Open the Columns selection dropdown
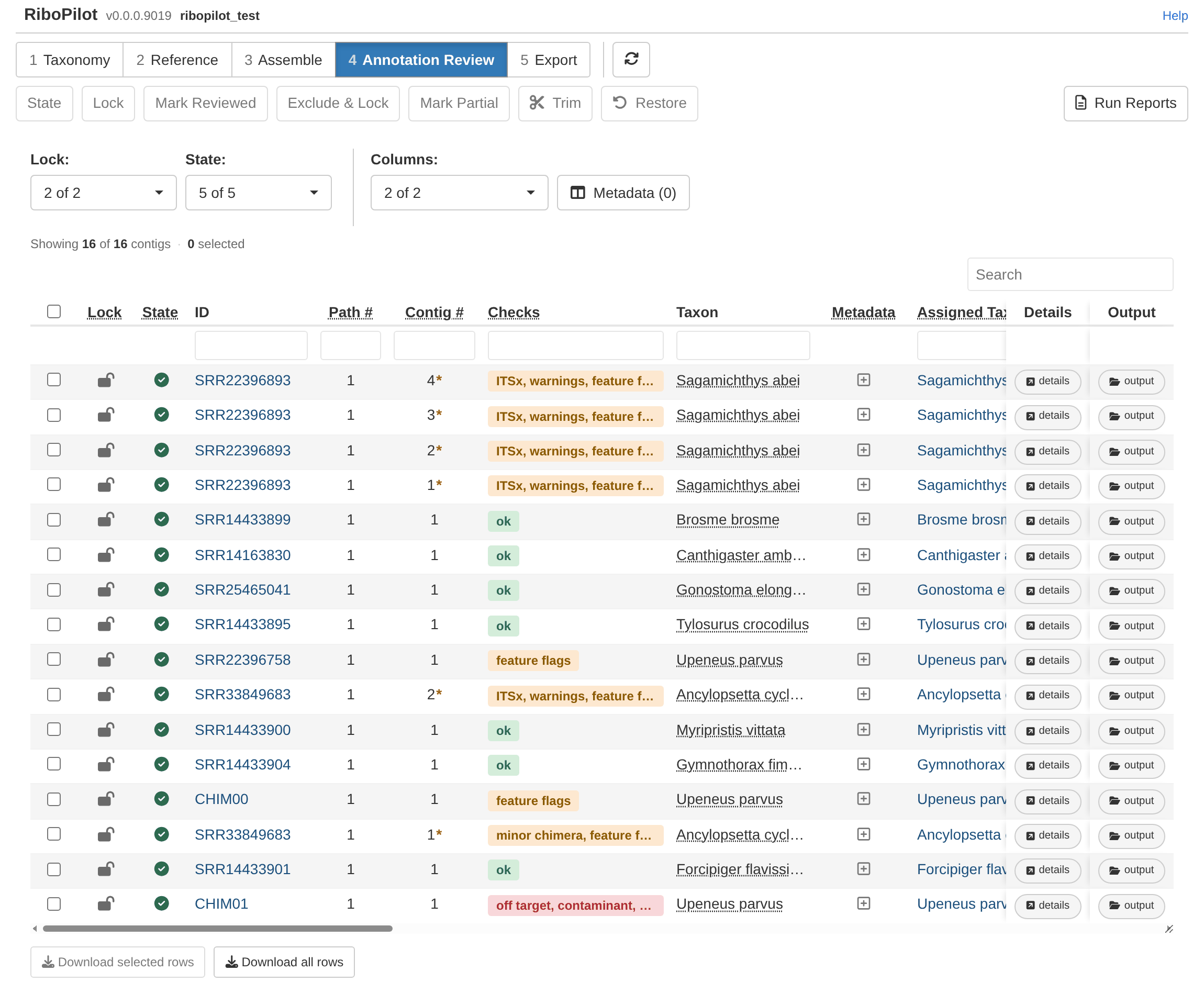The image size is (1204, 1005). point(459,193)
